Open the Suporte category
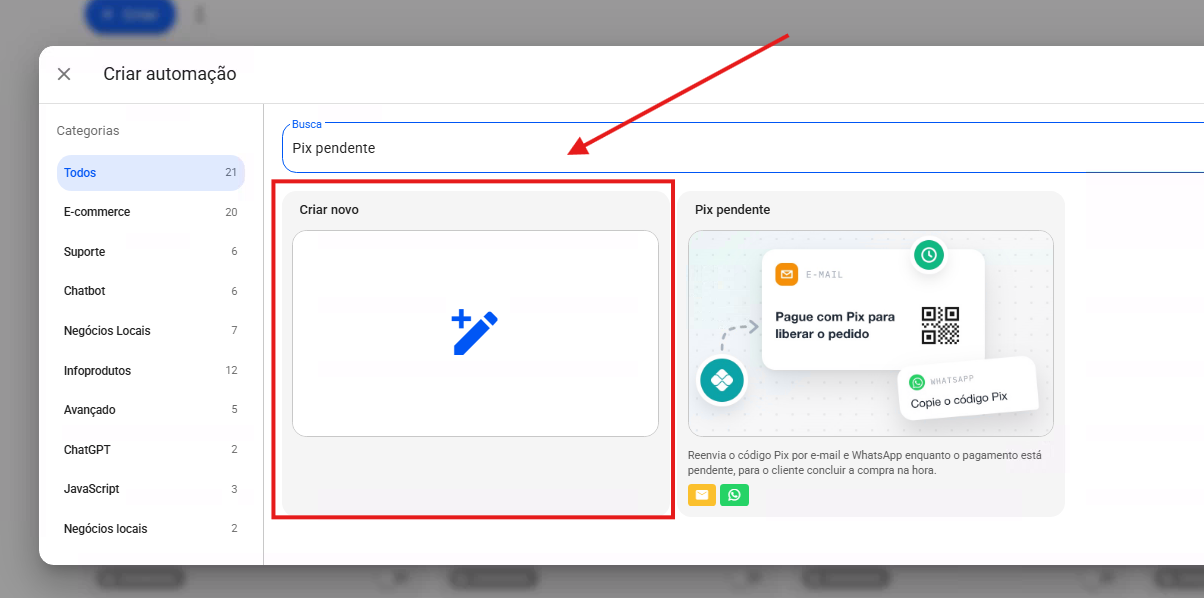The height and width of the screenshot is (598, 1204). 151,252
